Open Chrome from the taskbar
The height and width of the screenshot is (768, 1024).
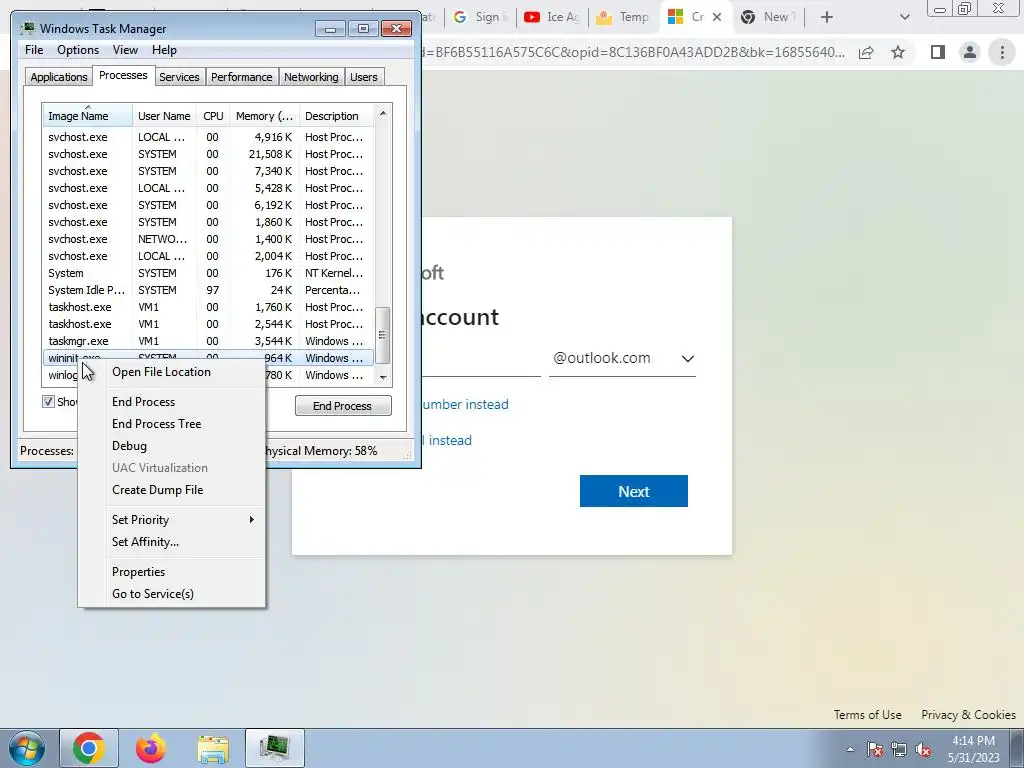89,748
